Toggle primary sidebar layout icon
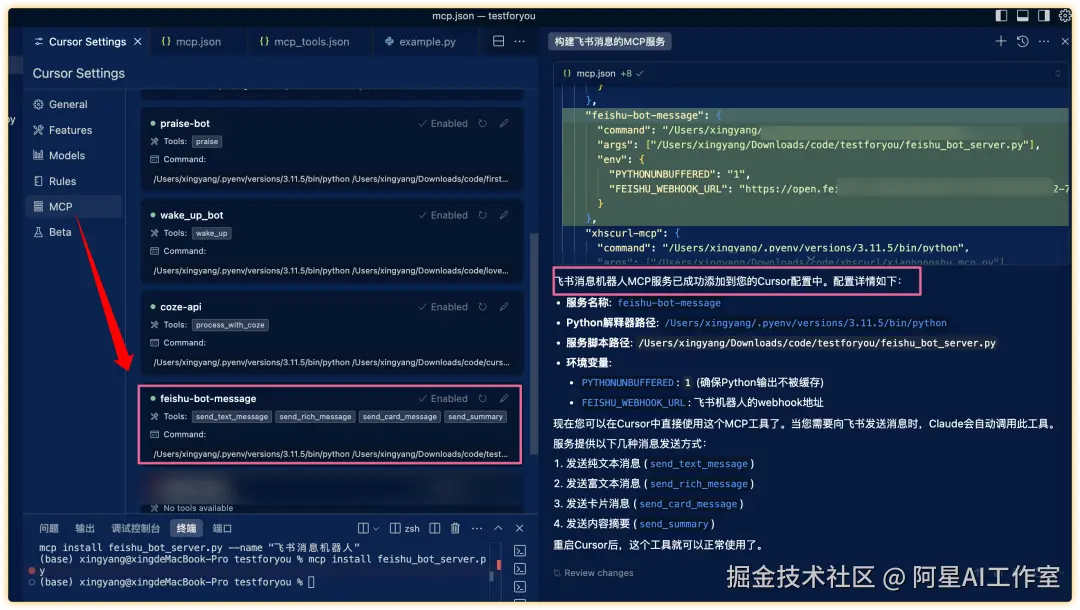The width and height of the screenshot is (1080, 610). pyautogui.click(x=1001, y=15)
